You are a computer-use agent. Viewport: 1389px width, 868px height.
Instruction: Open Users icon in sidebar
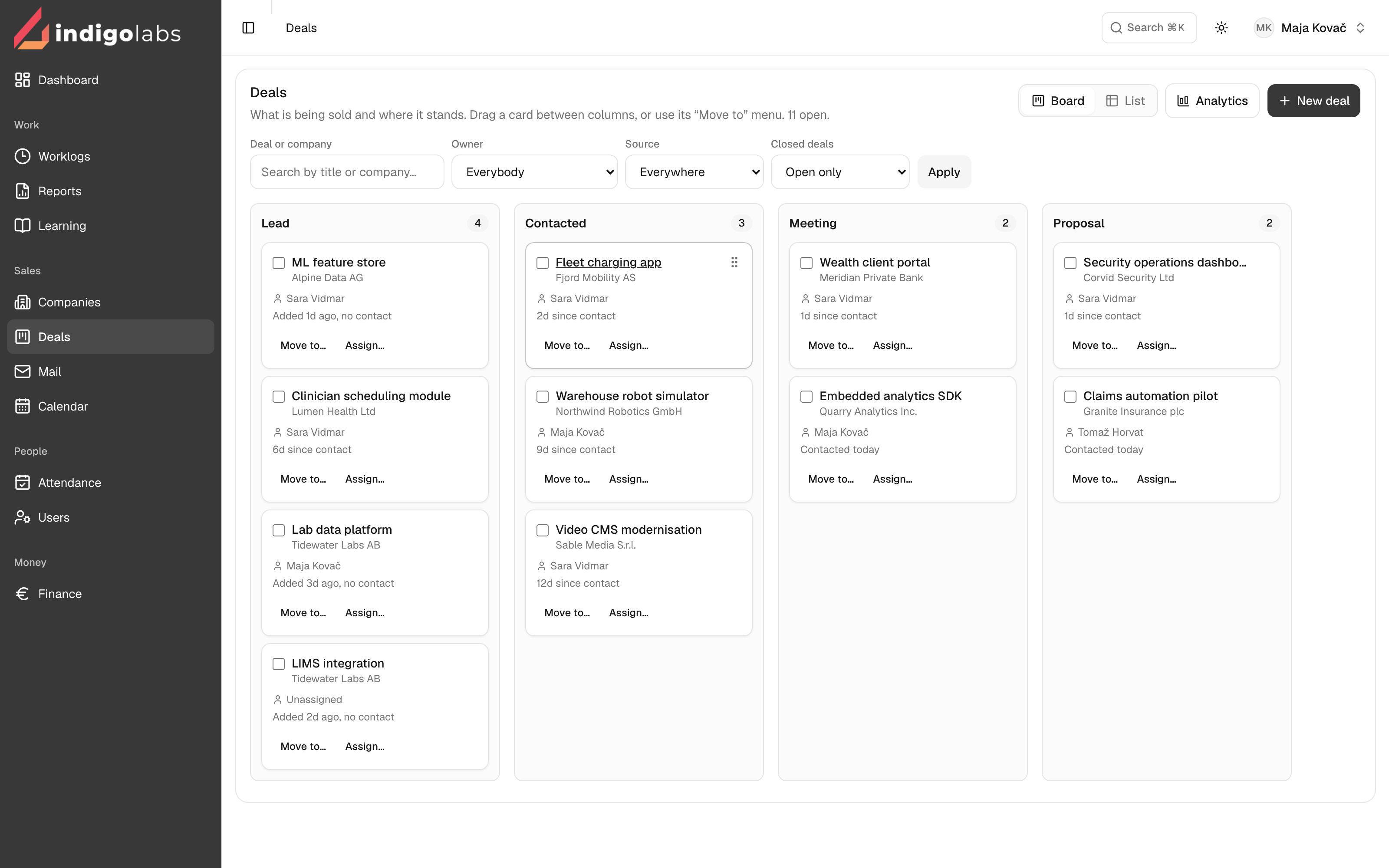pyautogui.click(x=23, y=517)
